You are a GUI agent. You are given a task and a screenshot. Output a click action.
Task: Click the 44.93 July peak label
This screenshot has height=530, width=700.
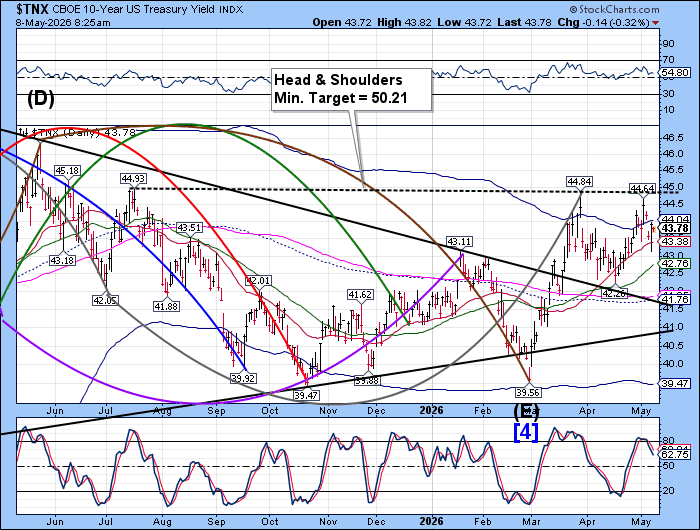(x=133, y=179)
